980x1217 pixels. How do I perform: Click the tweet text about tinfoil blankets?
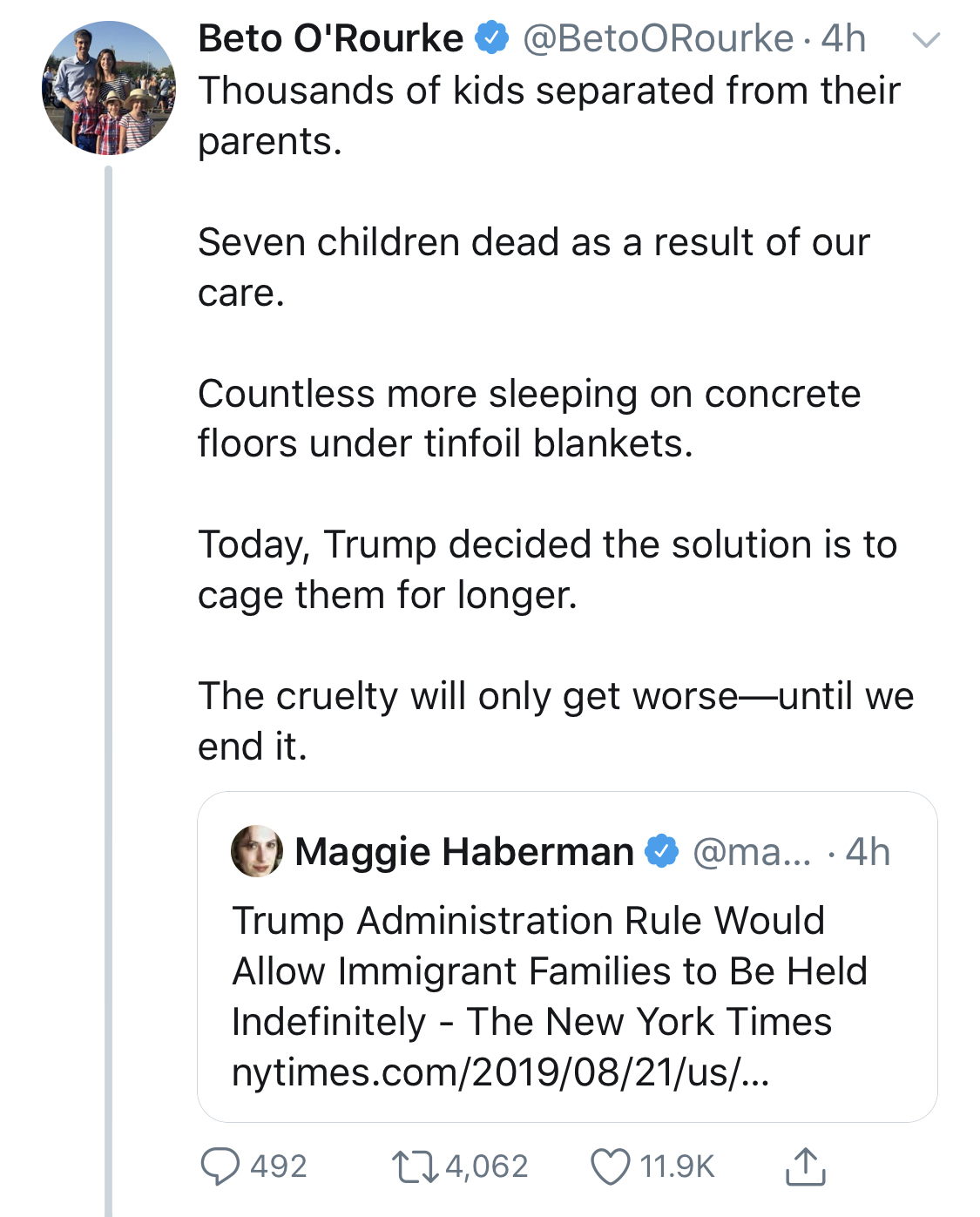(530, 419)
